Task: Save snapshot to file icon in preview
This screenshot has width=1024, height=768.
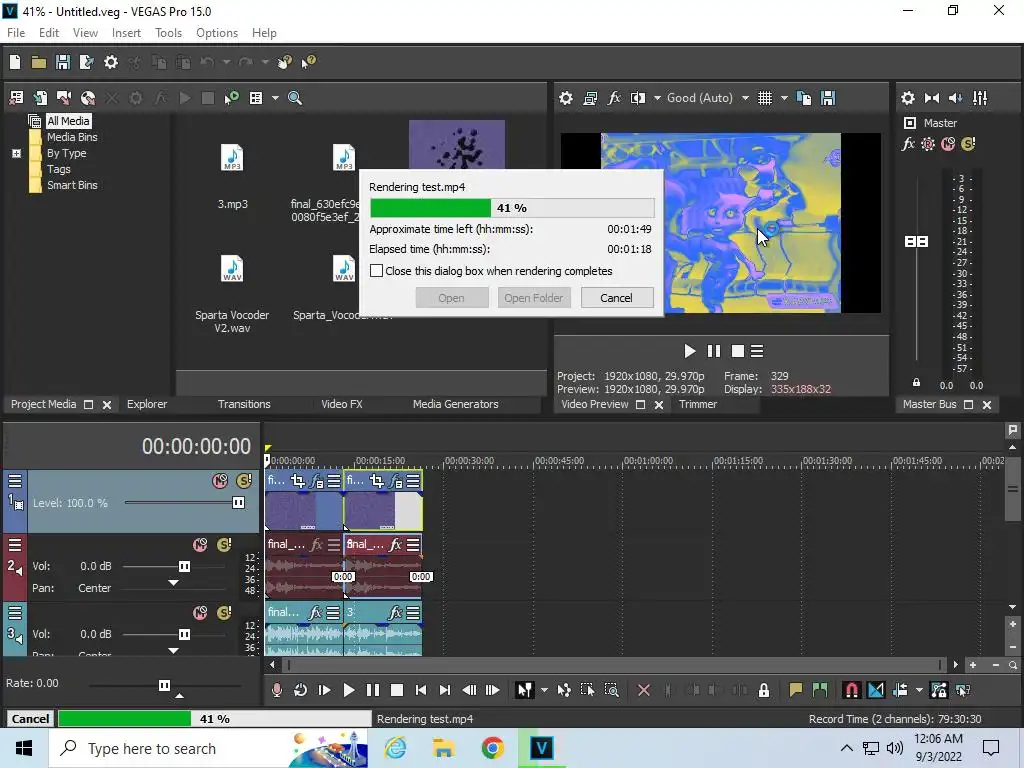Action: point(828,98)
